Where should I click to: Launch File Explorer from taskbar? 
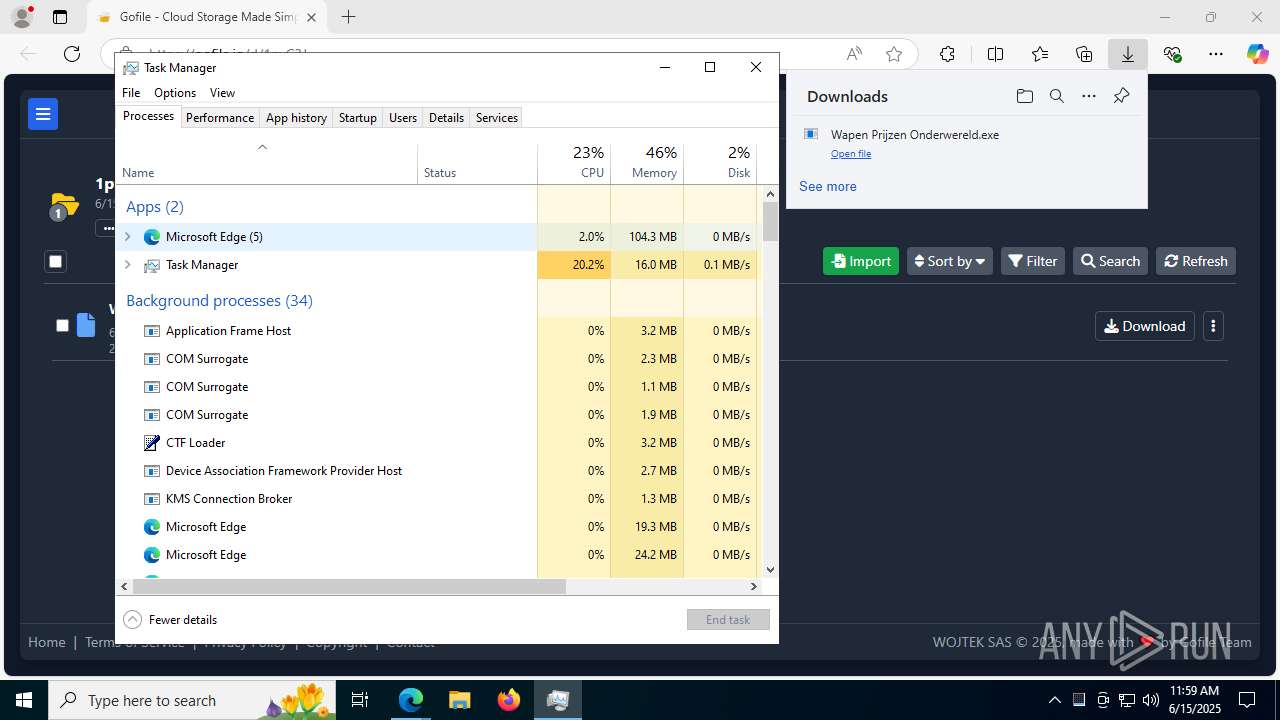[459, 700]
